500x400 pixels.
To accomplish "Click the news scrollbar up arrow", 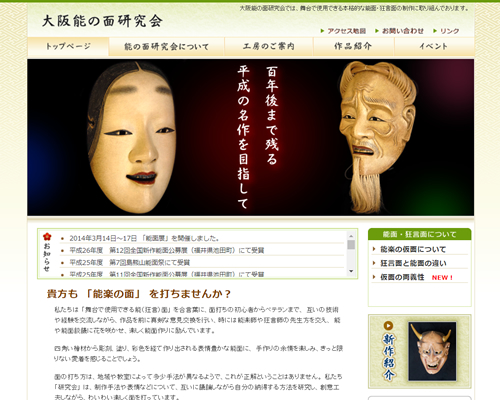I will pyautogui.click(x=351, y=236).
